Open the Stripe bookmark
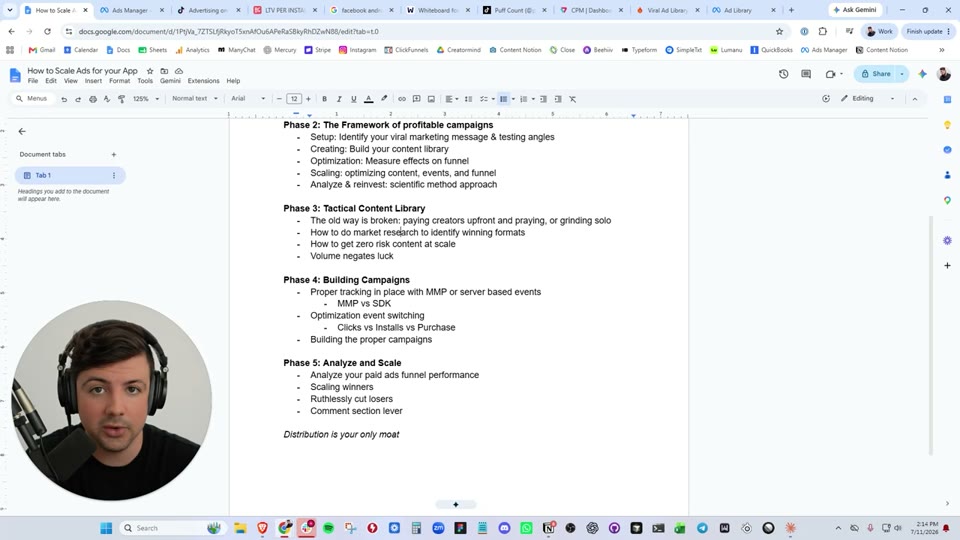 [x=317, y=50]
